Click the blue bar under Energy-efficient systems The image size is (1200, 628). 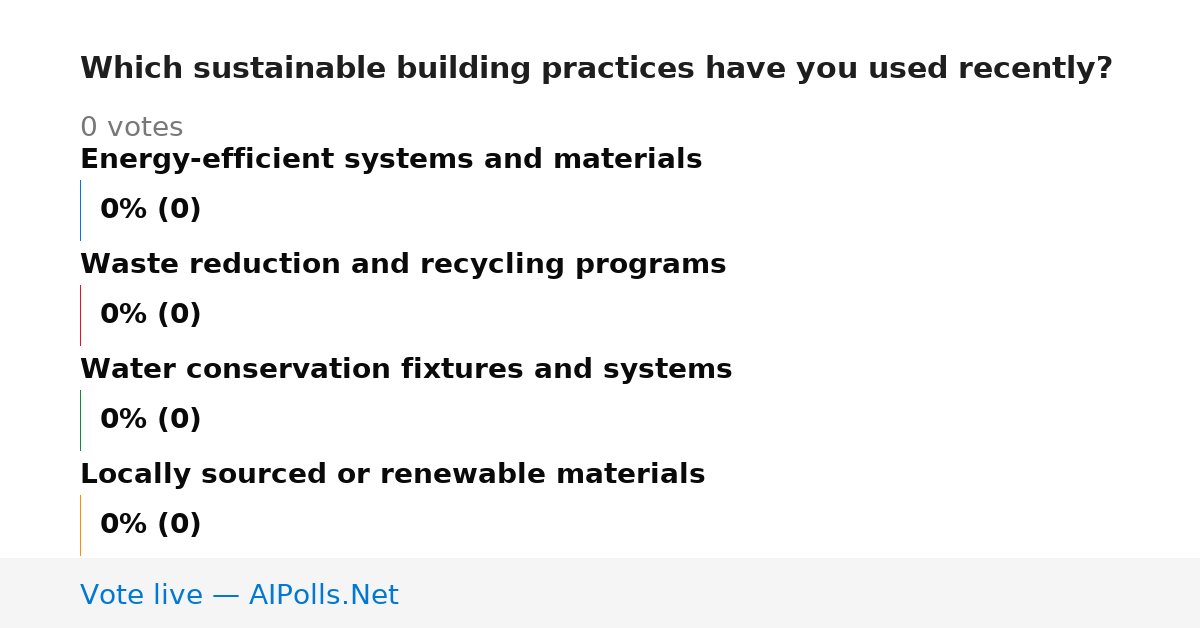80,210
